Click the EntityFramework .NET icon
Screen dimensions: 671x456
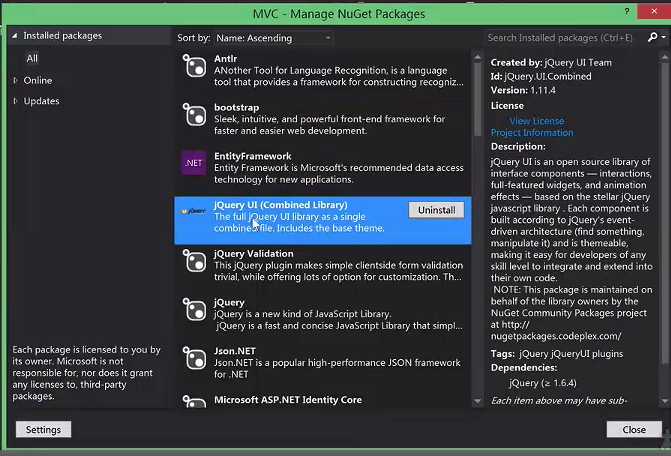coord(193,163)
